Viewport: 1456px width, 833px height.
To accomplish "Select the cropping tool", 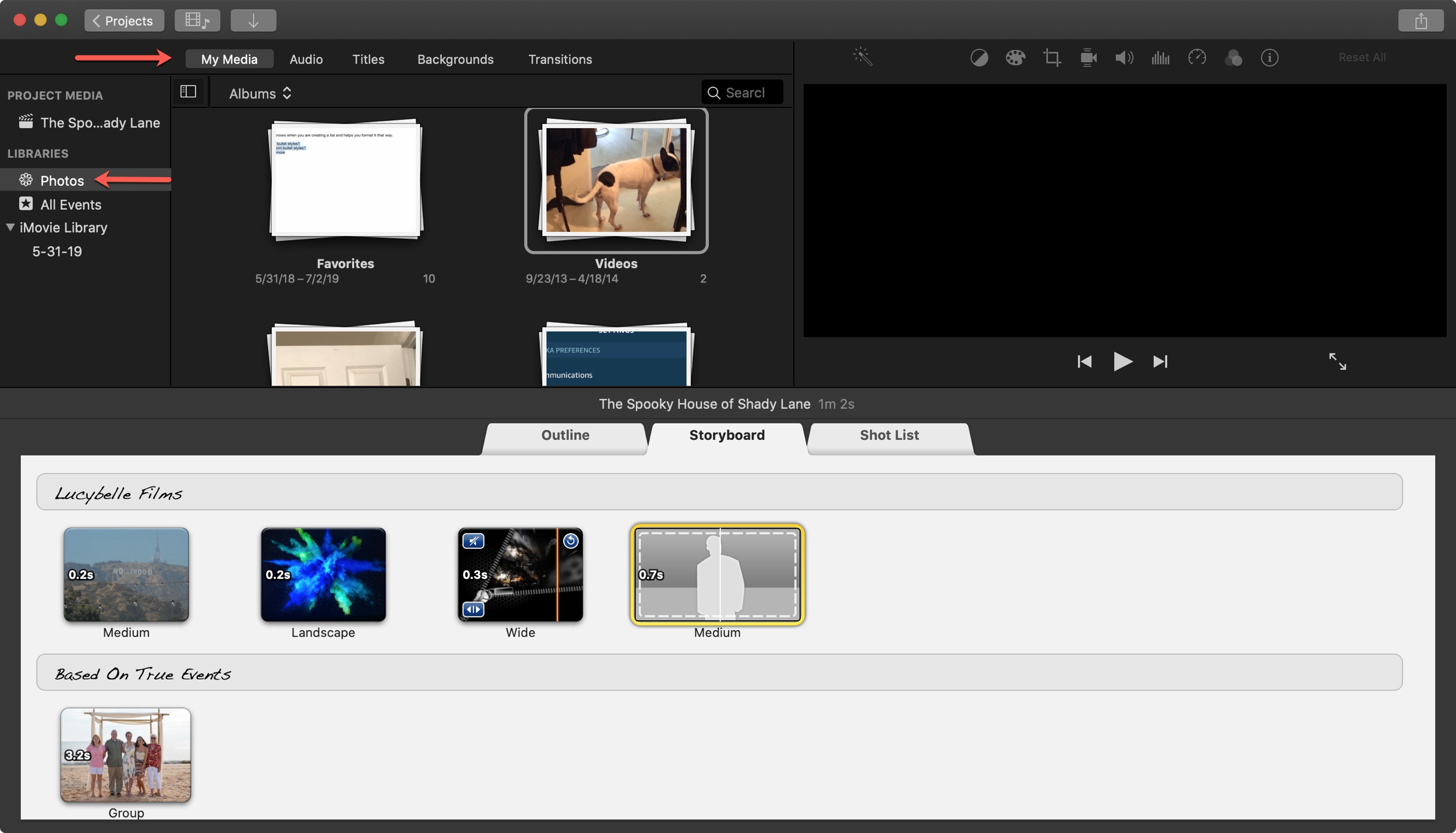I will point(1052,58).
